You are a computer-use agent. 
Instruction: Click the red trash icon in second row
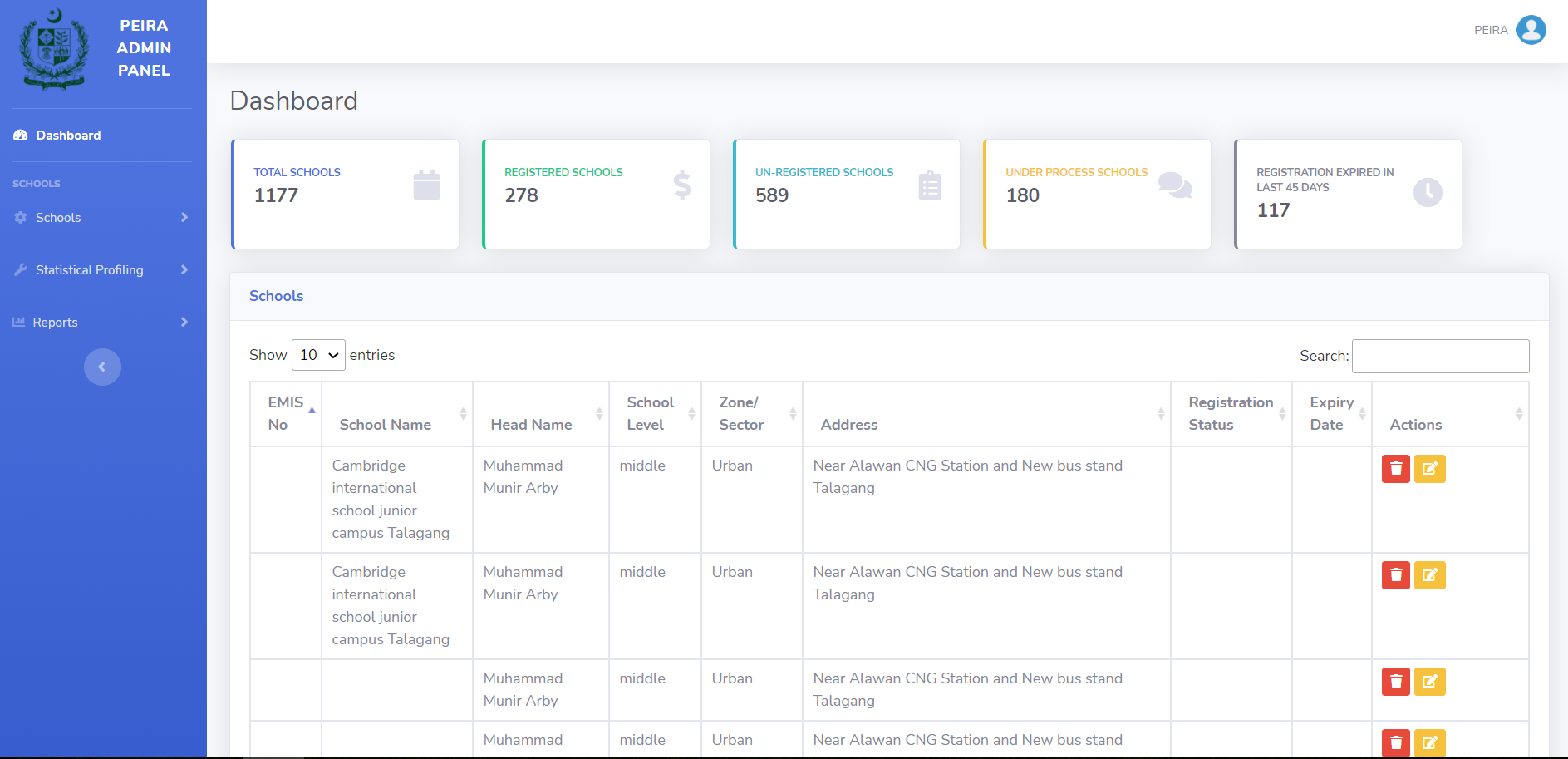point(1395,575)
